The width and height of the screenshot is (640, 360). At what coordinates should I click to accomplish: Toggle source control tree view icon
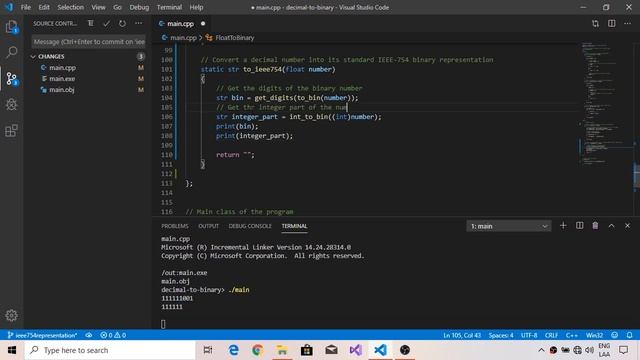[x=91, y=23]
